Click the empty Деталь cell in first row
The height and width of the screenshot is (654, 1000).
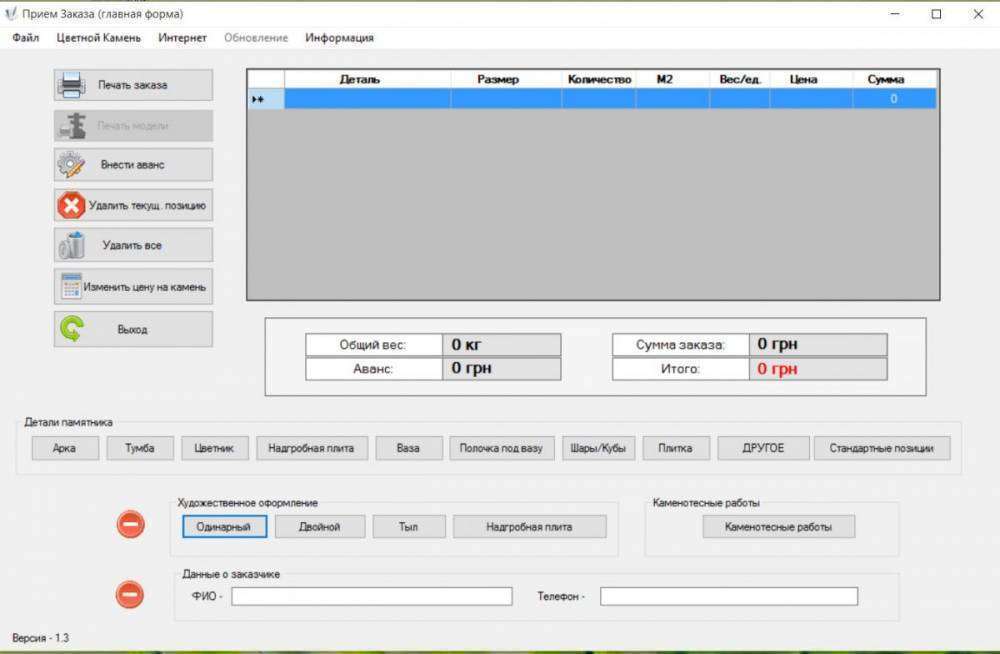click(x=367, y=99)
